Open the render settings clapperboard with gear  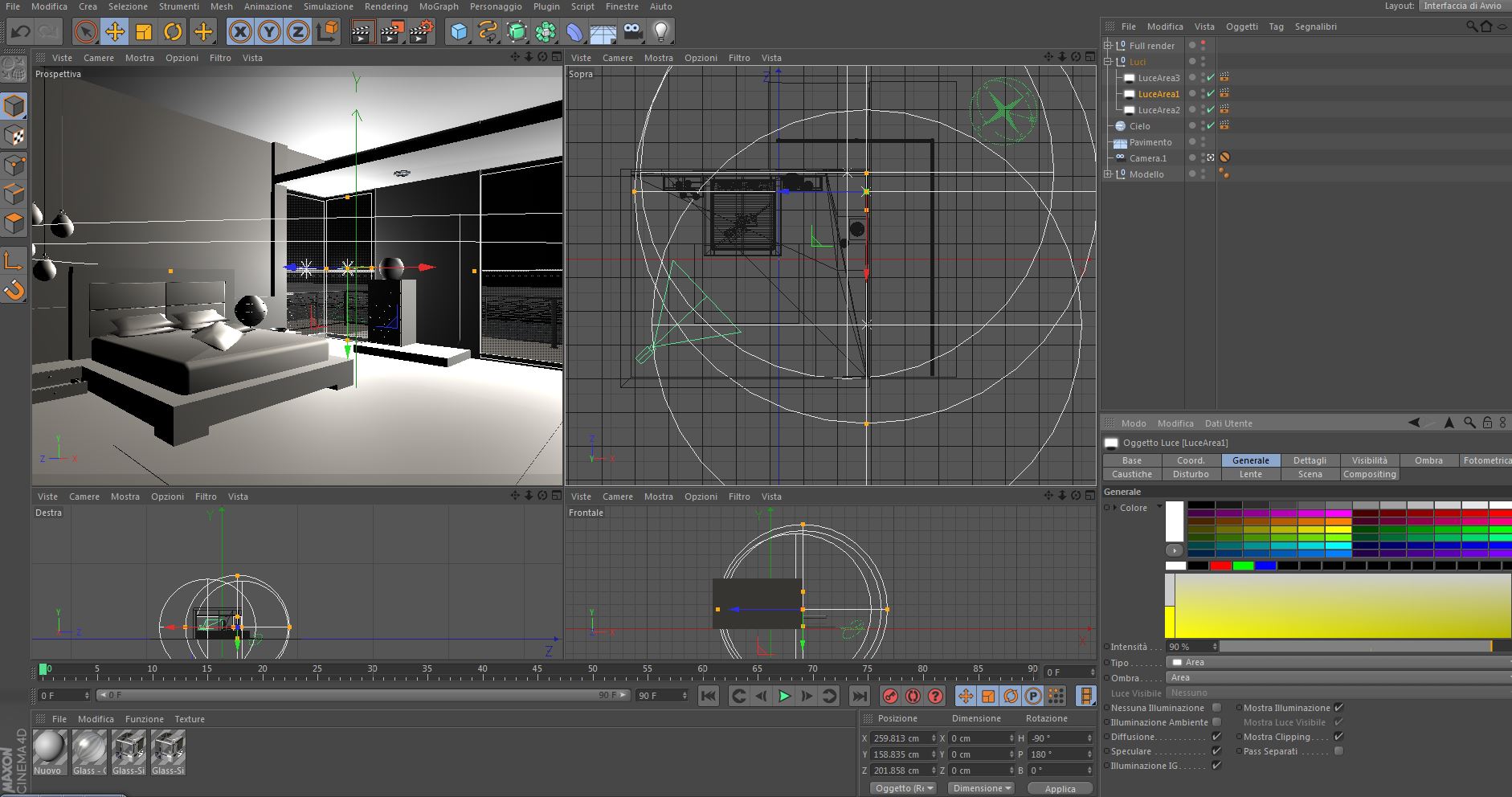point(421,32)
